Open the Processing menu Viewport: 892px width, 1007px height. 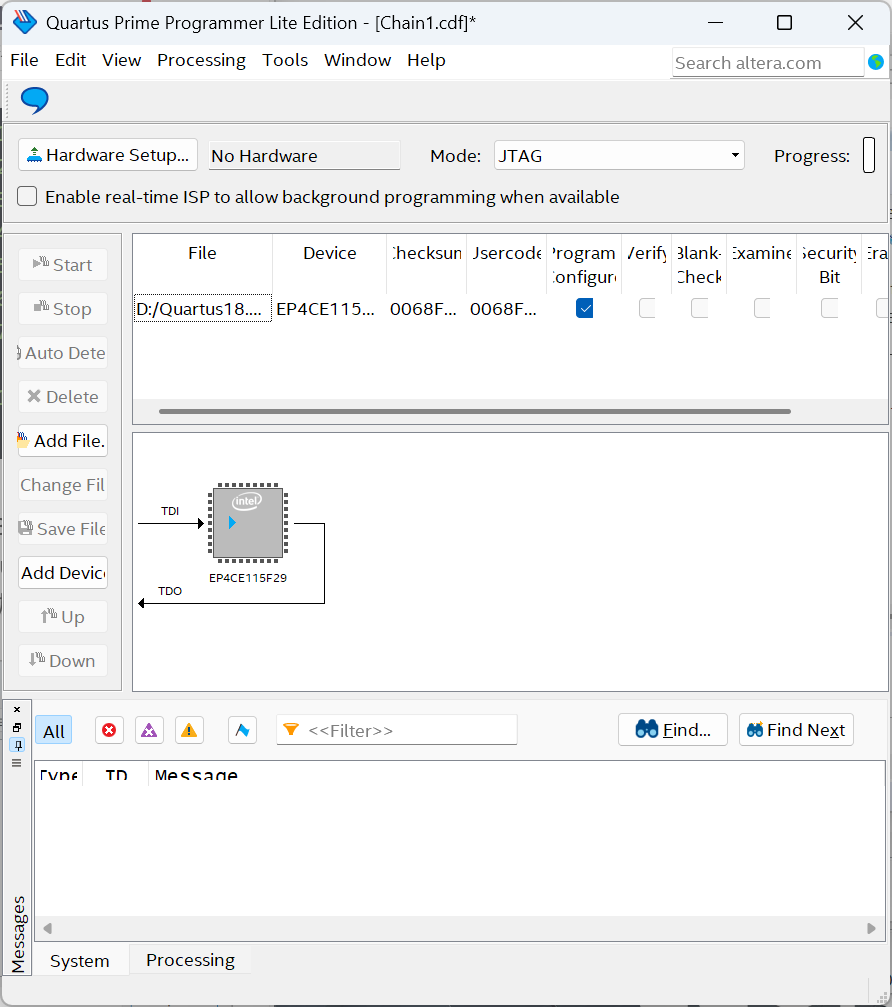click(x=202, y=60)
